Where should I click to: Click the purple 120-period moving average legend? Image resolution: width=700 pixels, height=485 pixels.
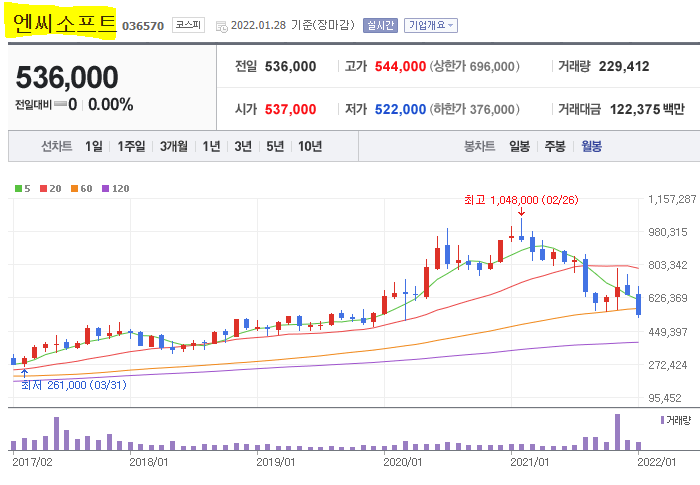pos(116,188)
